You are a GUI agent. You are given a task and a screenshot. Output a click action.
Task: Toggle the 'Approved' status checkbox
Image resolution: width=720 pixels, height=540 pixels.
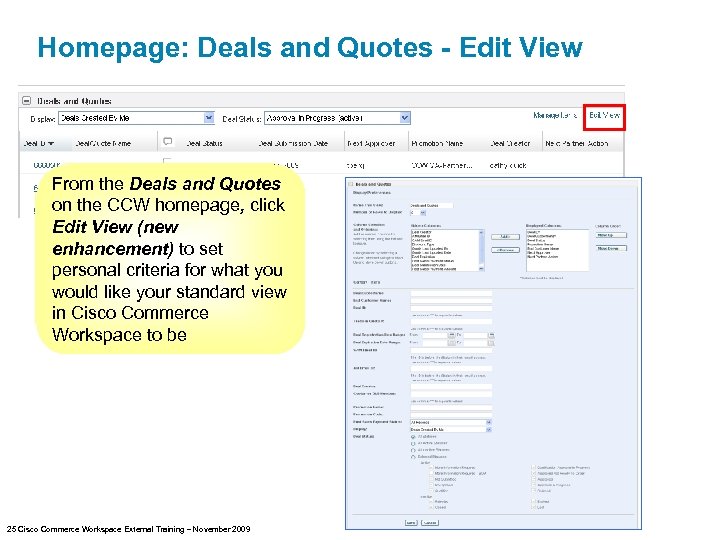click(x=534, y=479)
